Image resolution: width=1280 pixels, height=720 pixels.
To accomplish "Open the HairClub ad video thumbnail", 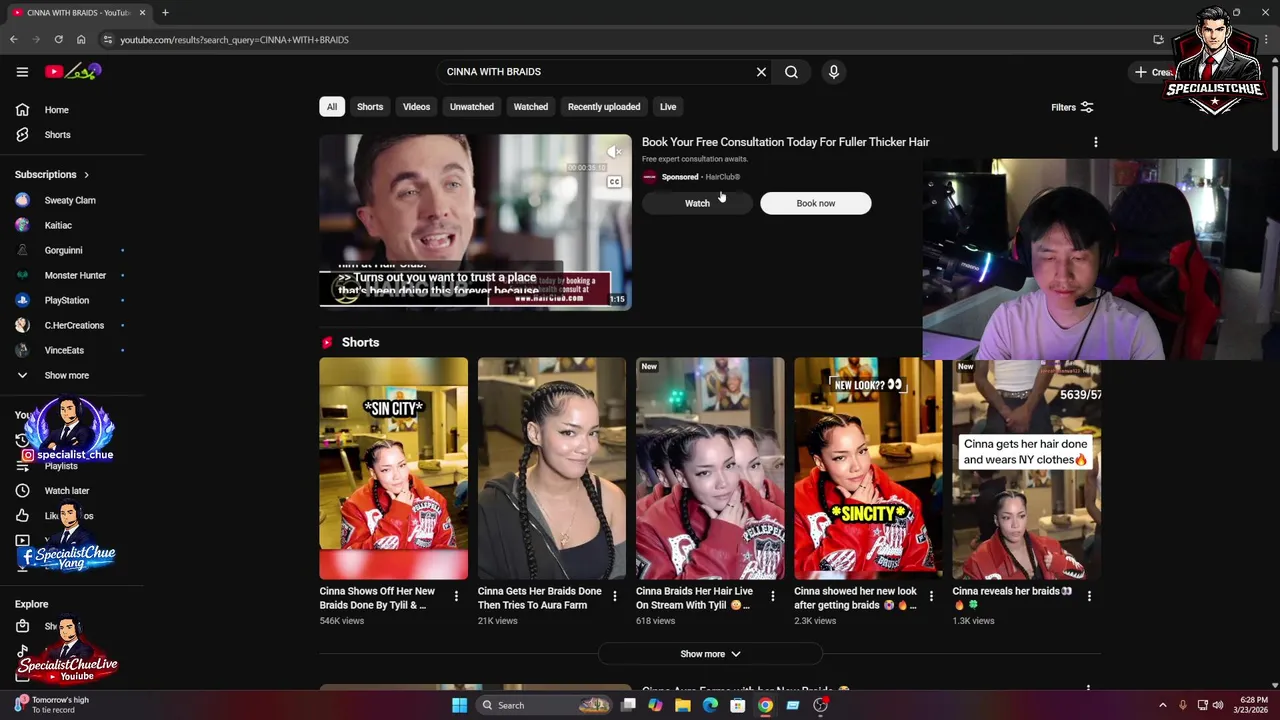I will pos(475,222).
